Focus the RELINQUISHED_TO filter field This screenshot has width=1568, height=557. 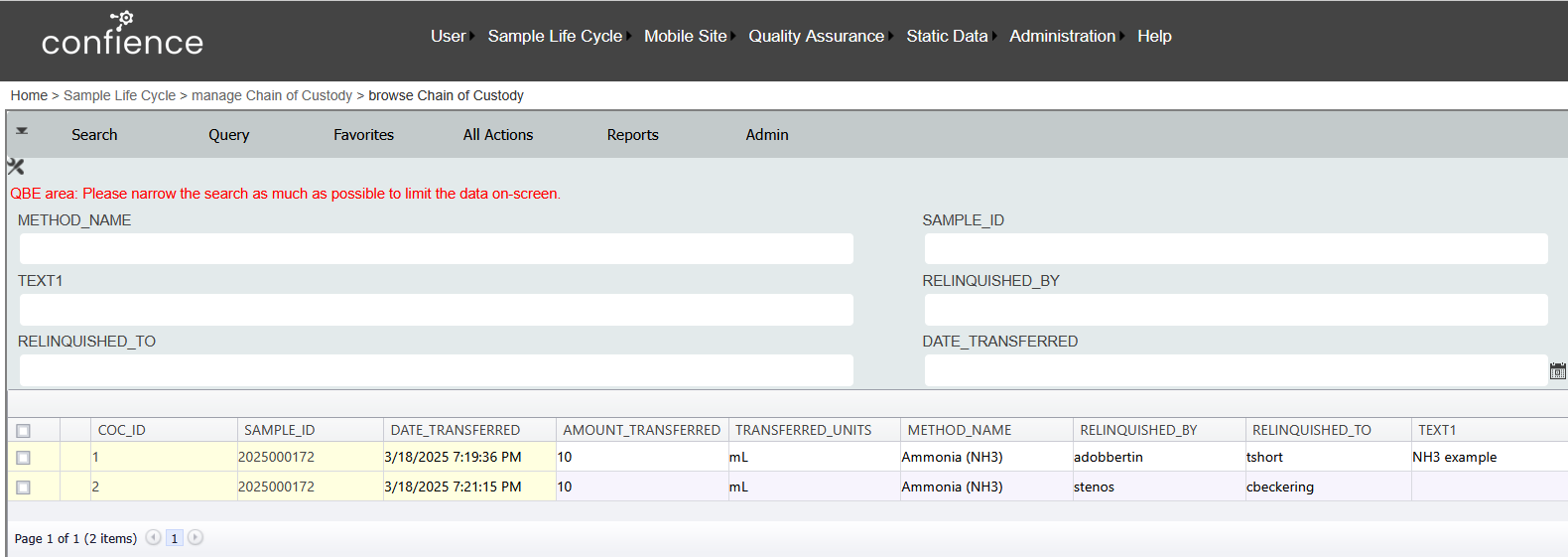436,370
